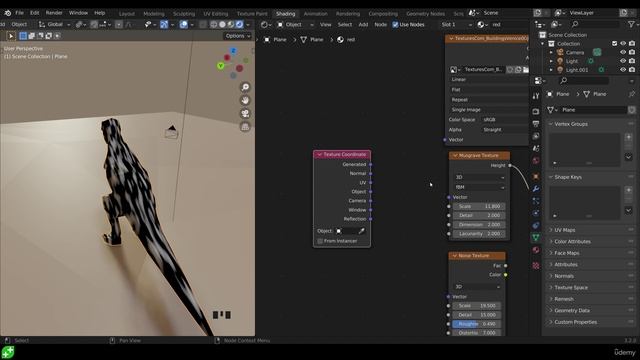This screenshot has width=640, height=360.
Task: Open the node editor Add menu
Action: pyautogui.click(x=363, y=24)
